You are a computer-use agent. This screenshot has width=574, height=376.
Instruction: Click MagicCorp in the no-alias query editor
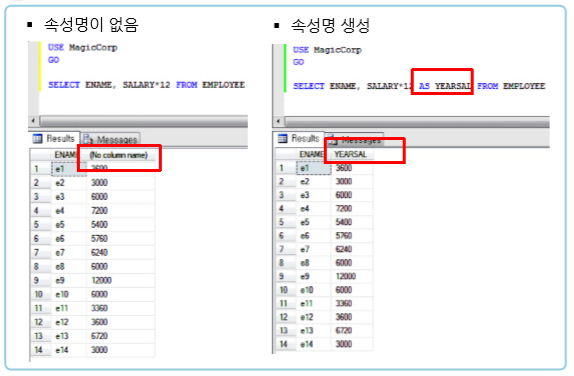click(93, 47)
